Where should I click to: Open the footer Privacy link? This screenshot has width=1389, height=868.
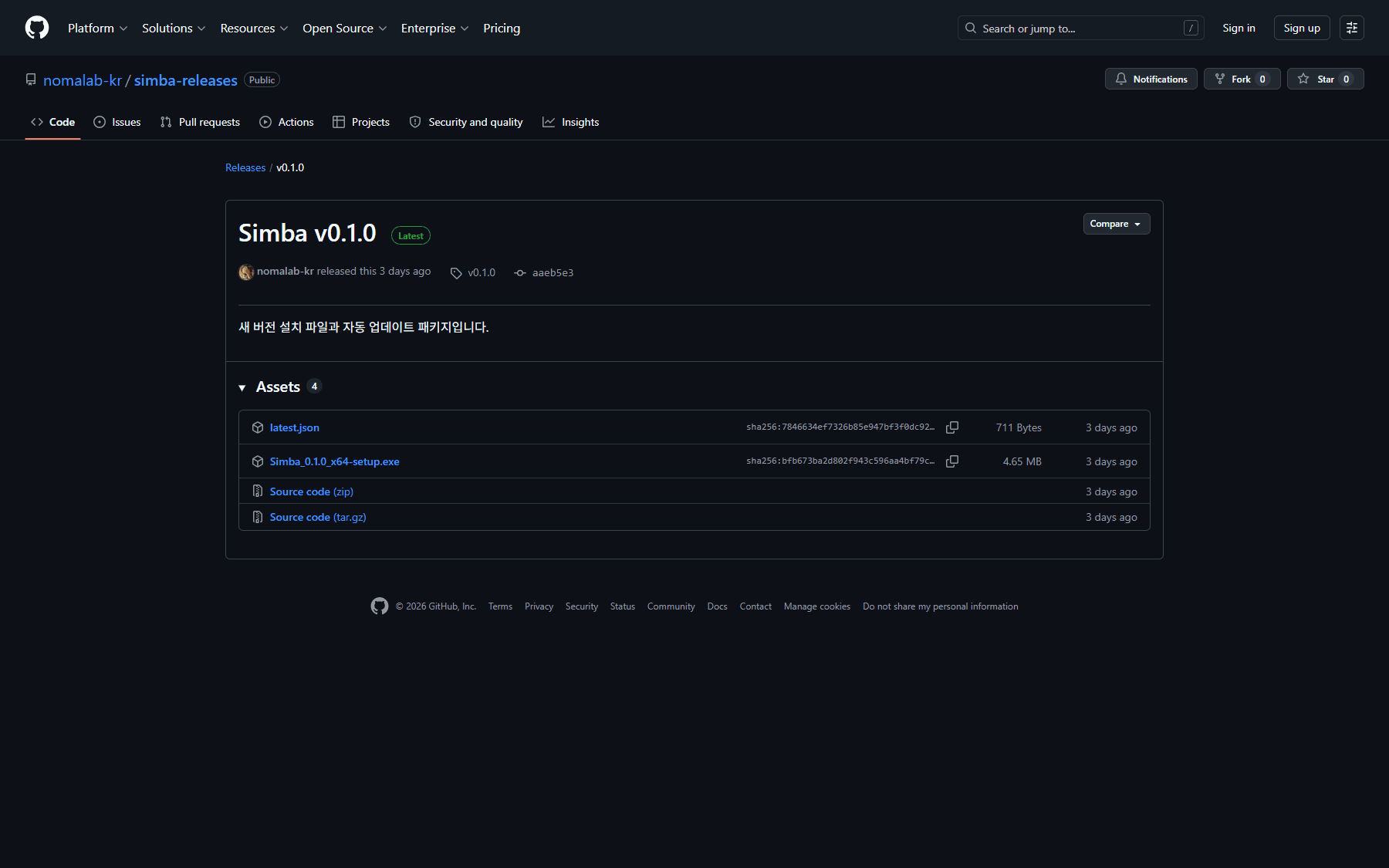tap(539, 606)
